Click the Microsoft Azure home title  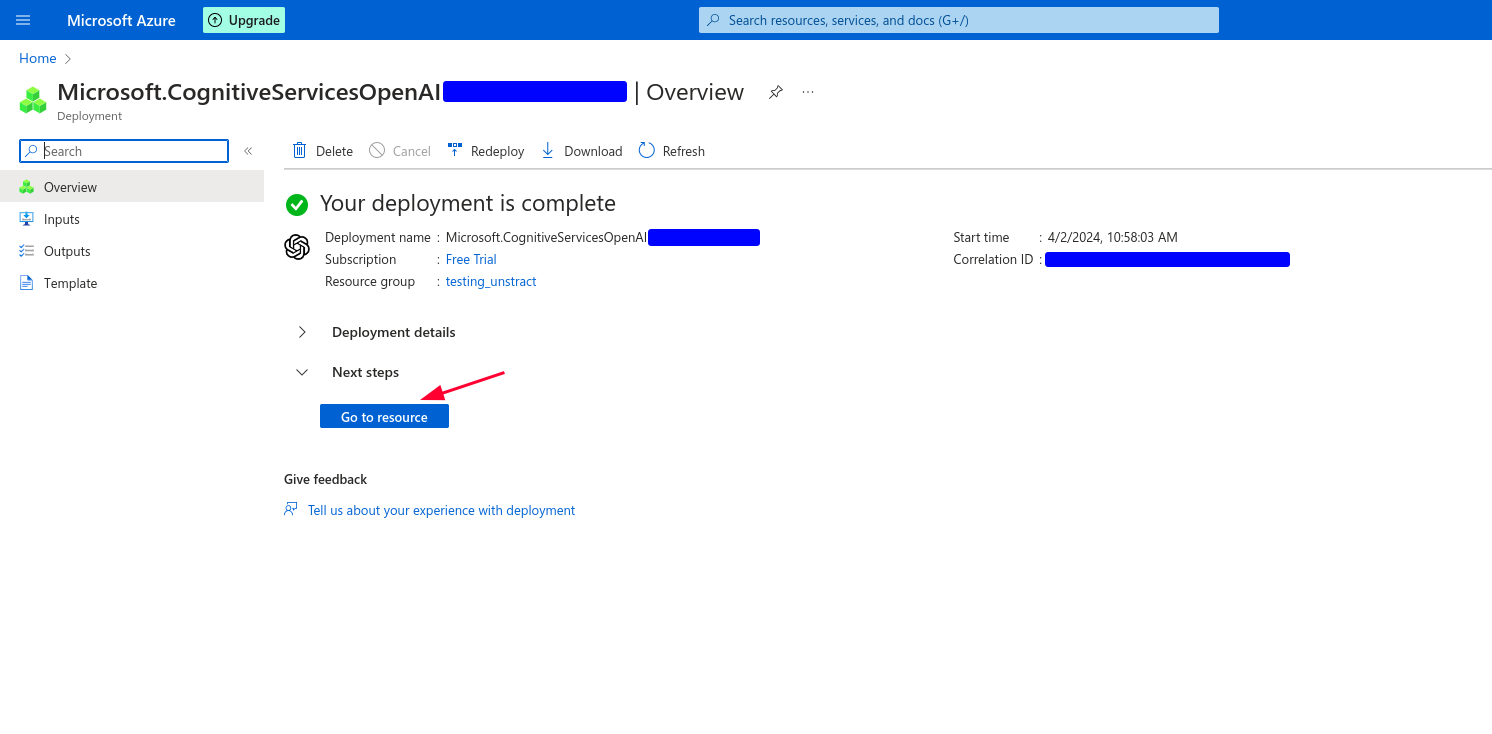121,20
